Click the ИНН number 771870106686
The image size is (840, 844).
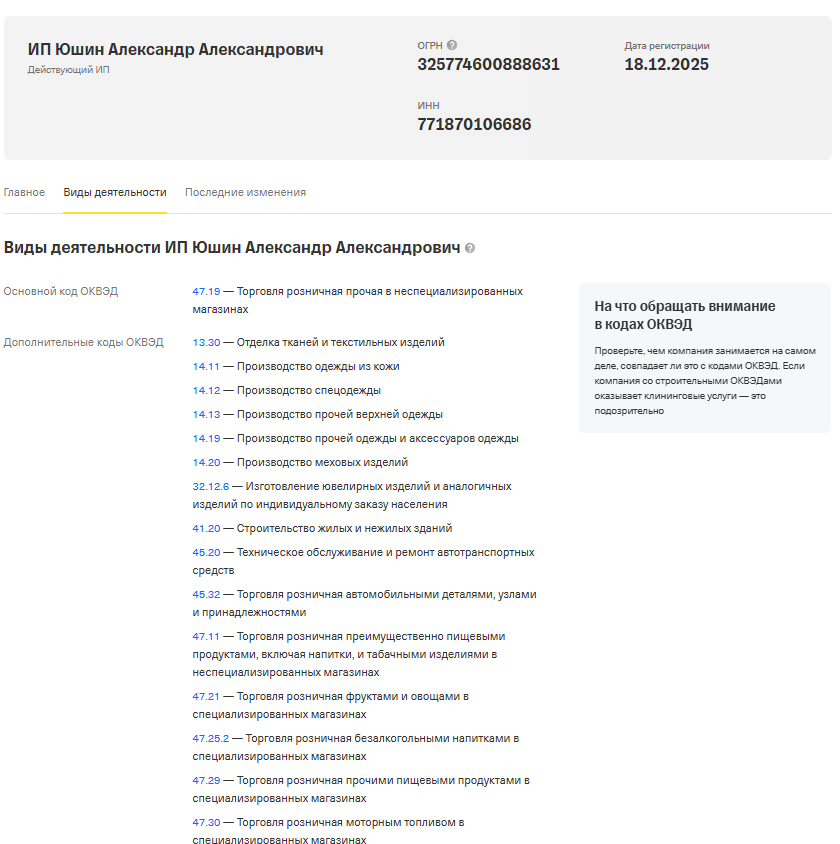click(474, 124)
